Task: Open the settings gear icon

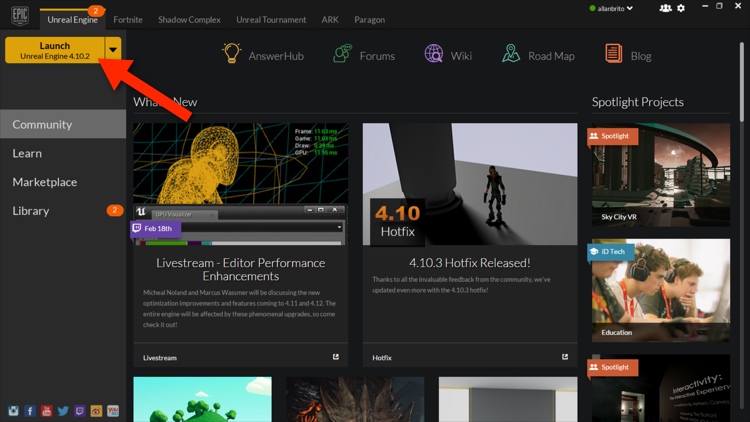Action: 681,8
